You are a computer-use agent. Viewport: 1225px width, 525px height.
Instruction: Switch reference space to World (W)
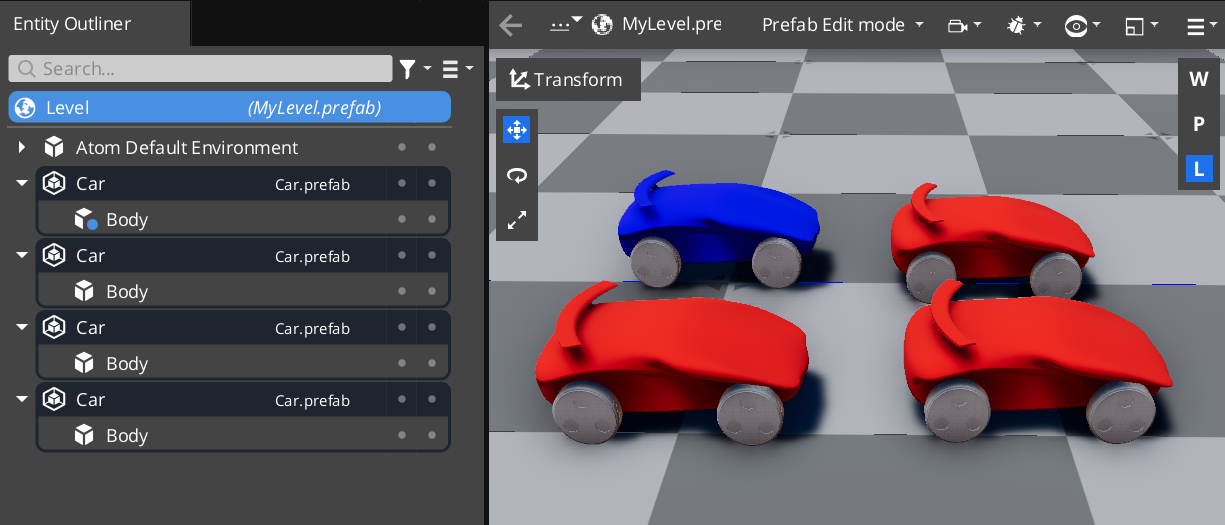pyautogui.click(x=1198, y=79)
